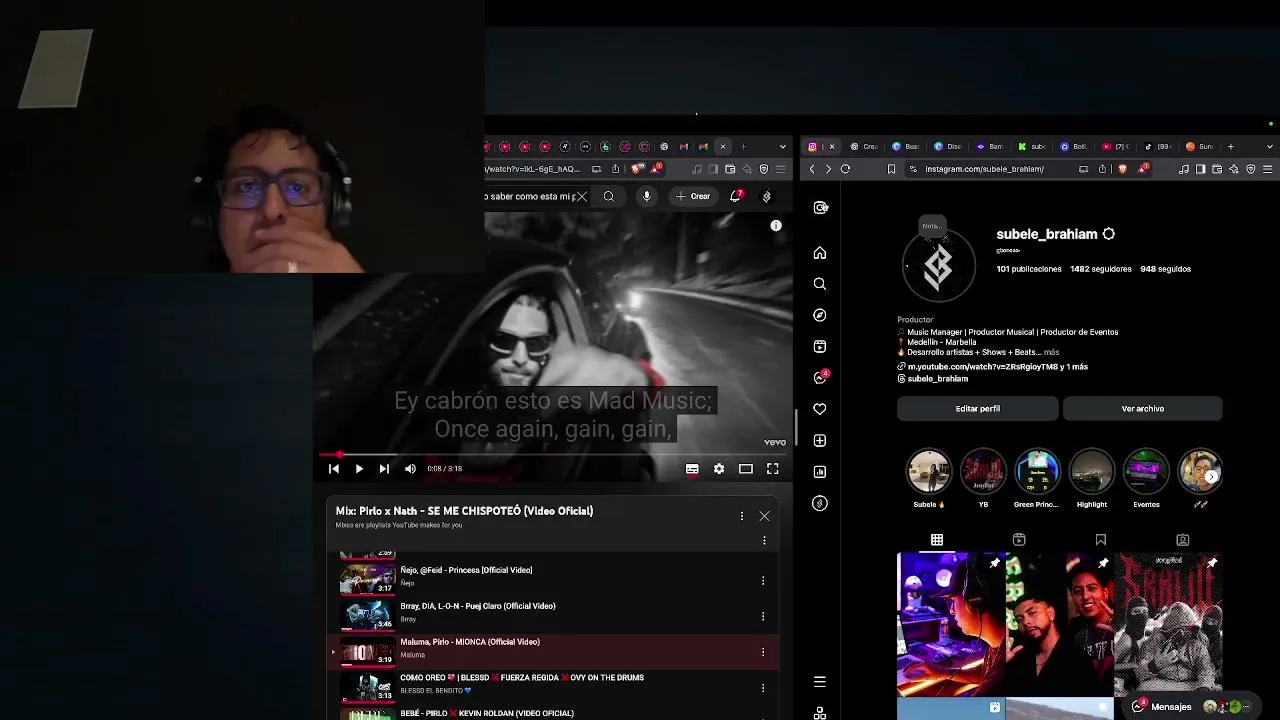Open options for Maluma MIONCA row
The height and width of the screenshot is (720, 1280).
tap(763, 652)
